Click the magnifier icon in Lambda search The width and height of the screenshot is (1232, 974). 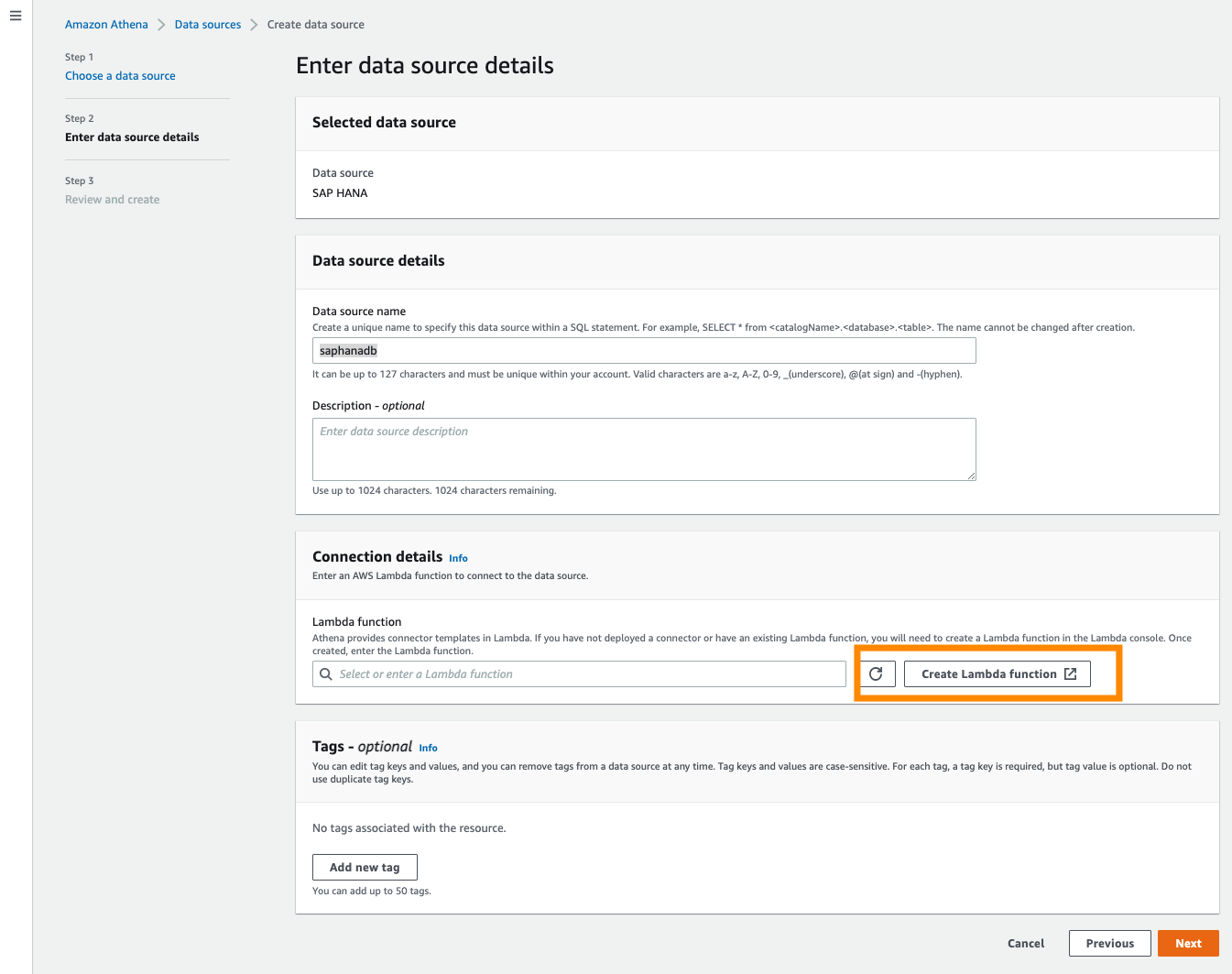(326, 674)
